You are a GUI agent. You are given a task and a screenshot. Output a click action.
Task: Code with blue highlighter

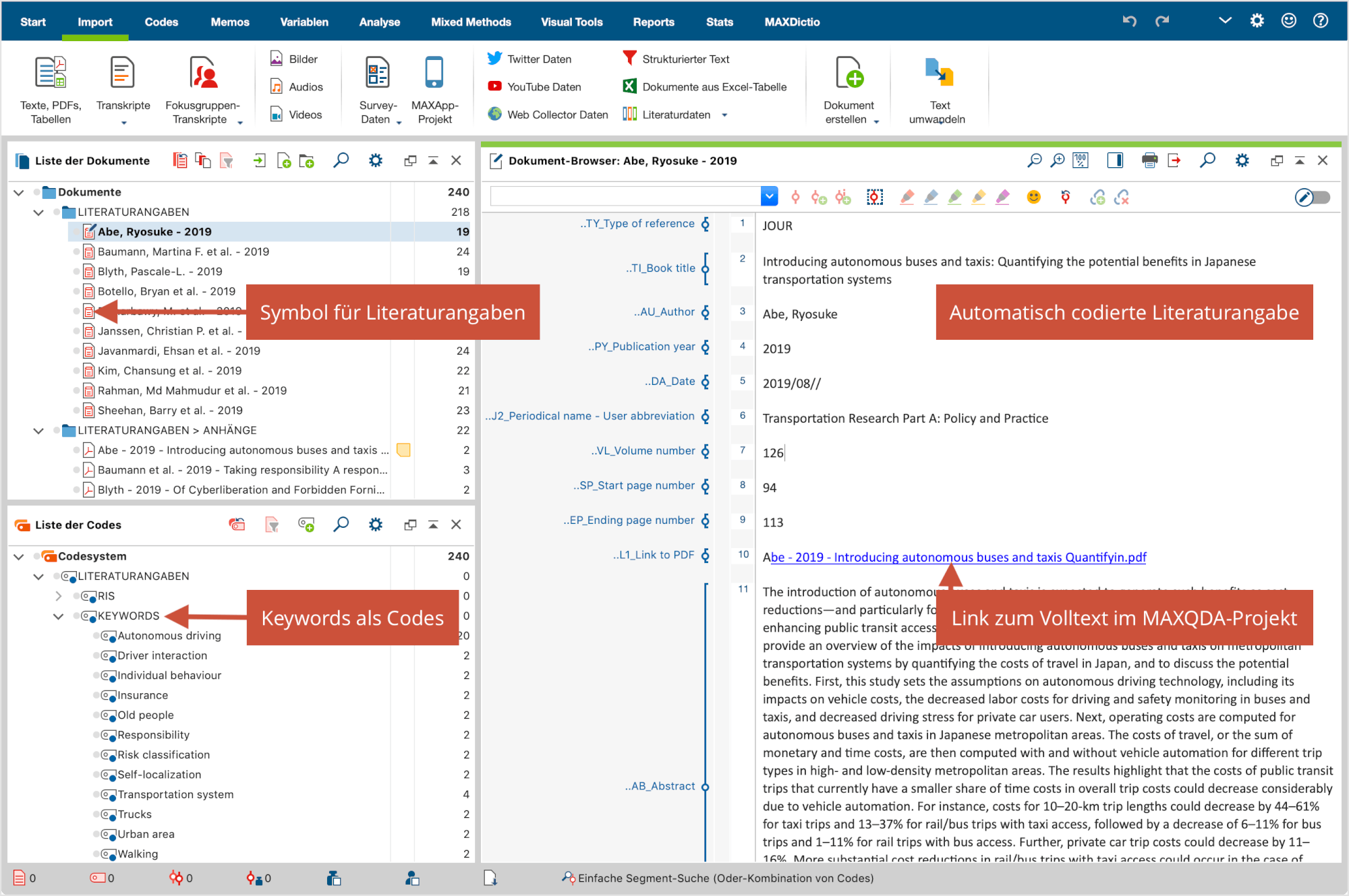[931, 197]
